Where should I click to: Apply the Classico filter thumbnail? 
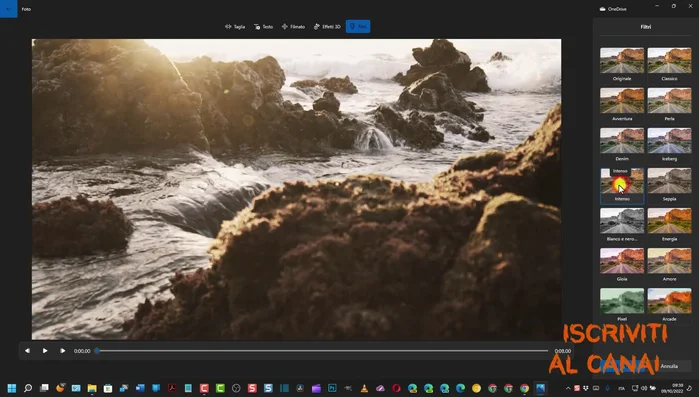pyautogui.click(x=669, y=61)
